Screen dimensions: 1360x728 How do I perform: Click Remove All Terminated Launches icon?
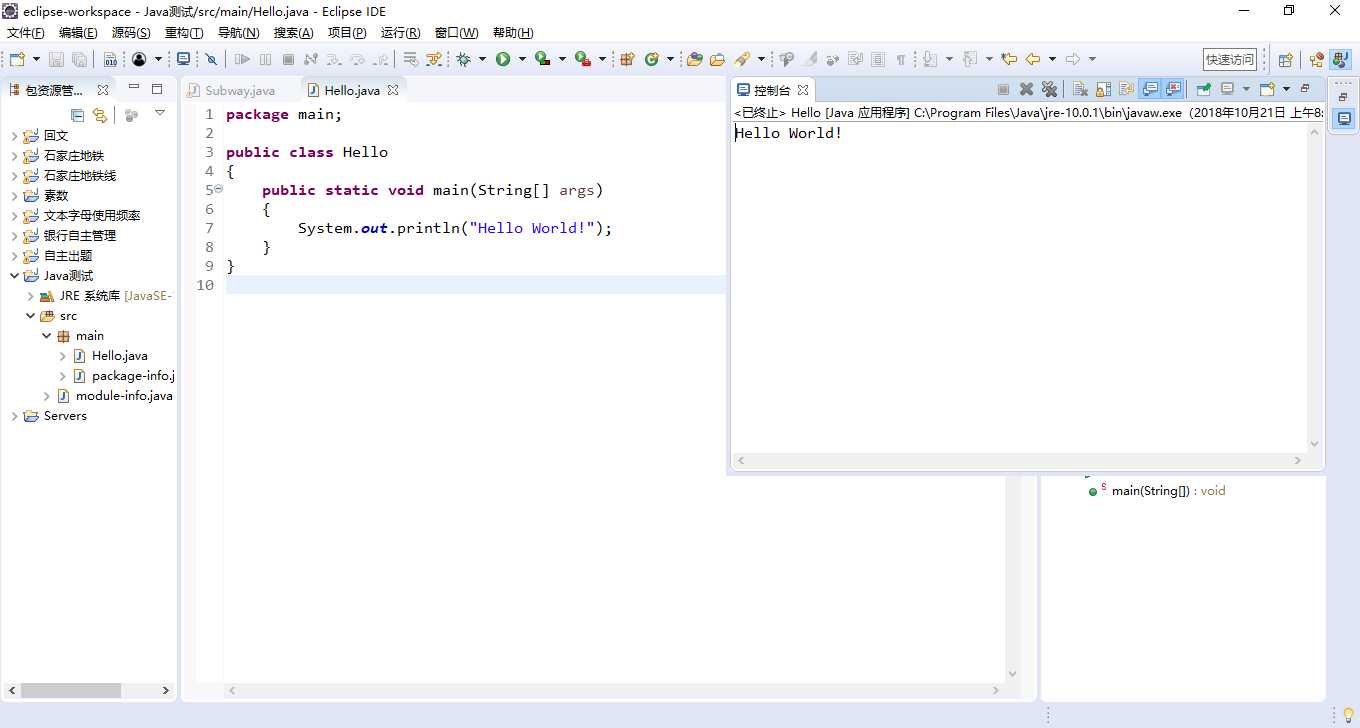(1049, 89)
